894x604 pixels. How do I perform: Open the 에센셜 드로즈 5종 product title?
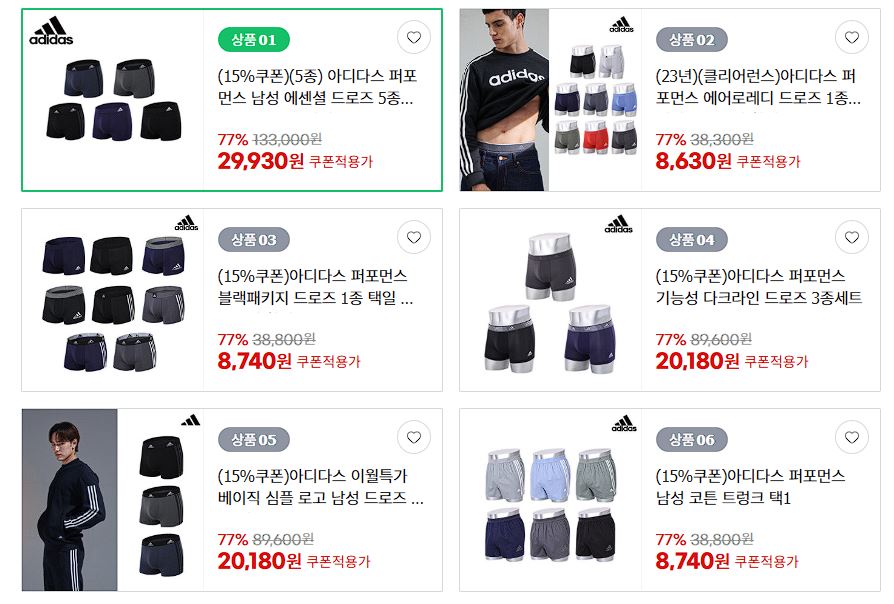pos(317,87)
